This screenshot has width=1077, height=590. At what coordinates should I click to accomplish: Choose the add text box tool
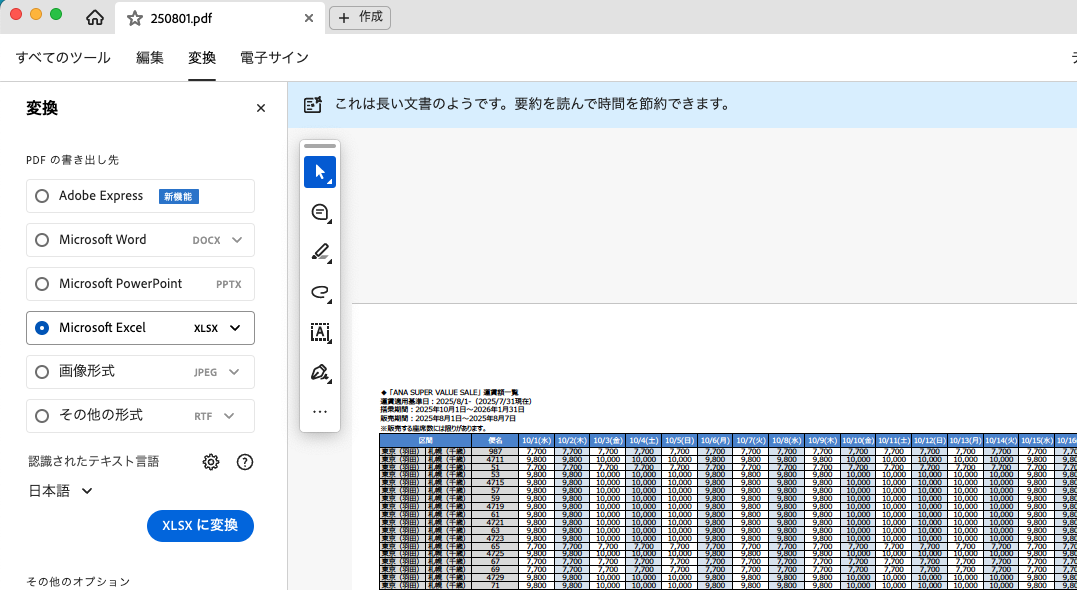pos(320,332)
